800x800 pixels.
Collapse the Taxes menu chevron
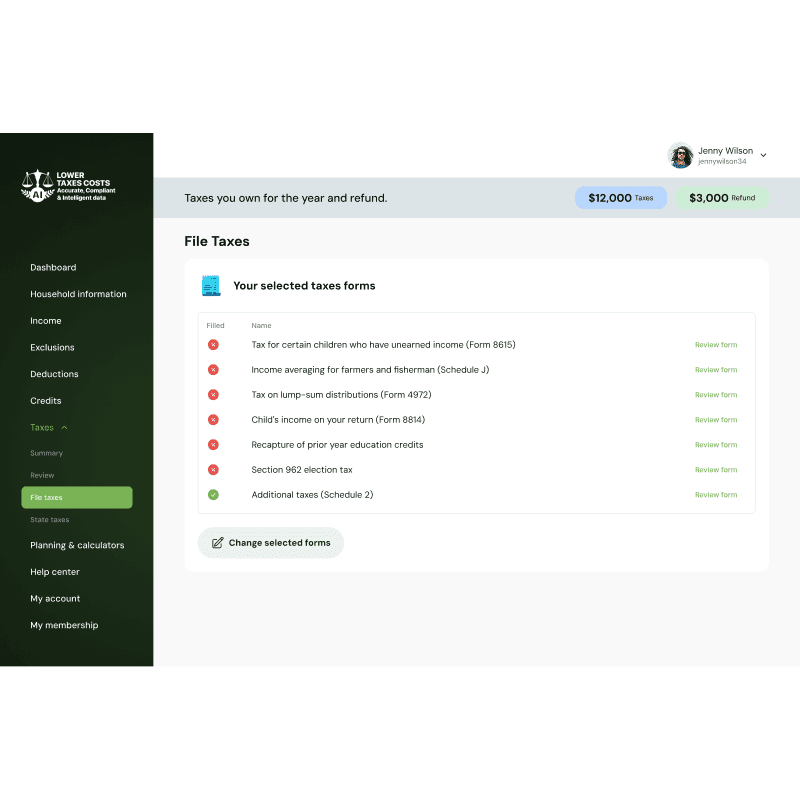point(64,428)
